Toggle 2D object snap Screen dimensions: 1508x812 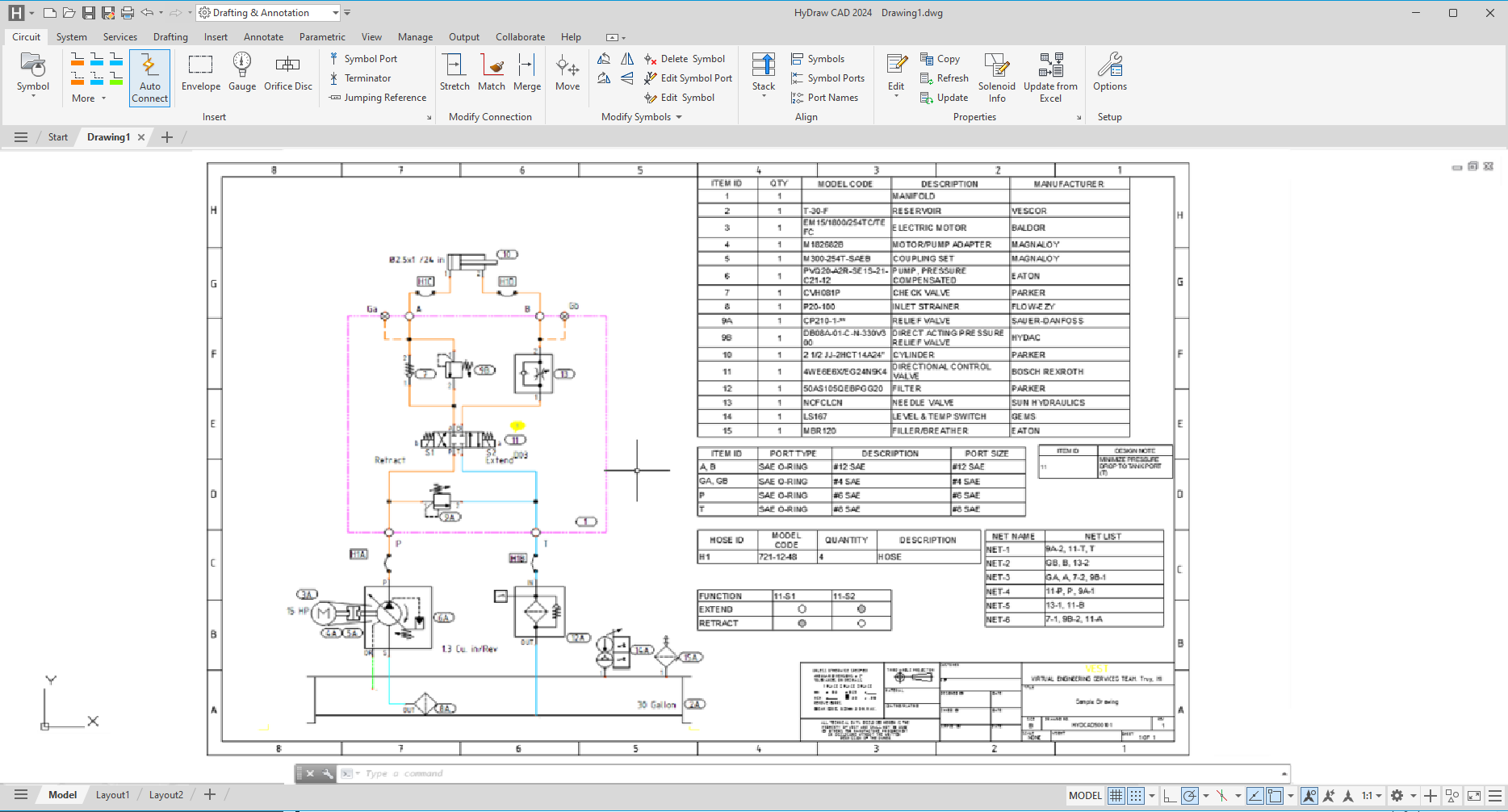coord(1276,796)
